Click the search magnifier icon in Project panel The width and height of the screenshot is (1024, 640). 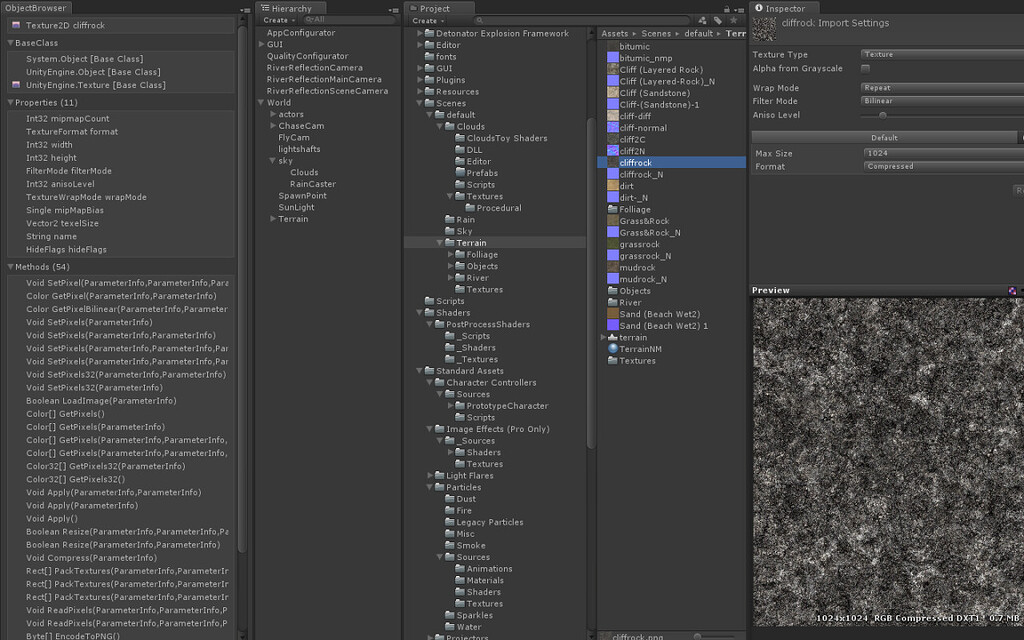pos(480,20)
